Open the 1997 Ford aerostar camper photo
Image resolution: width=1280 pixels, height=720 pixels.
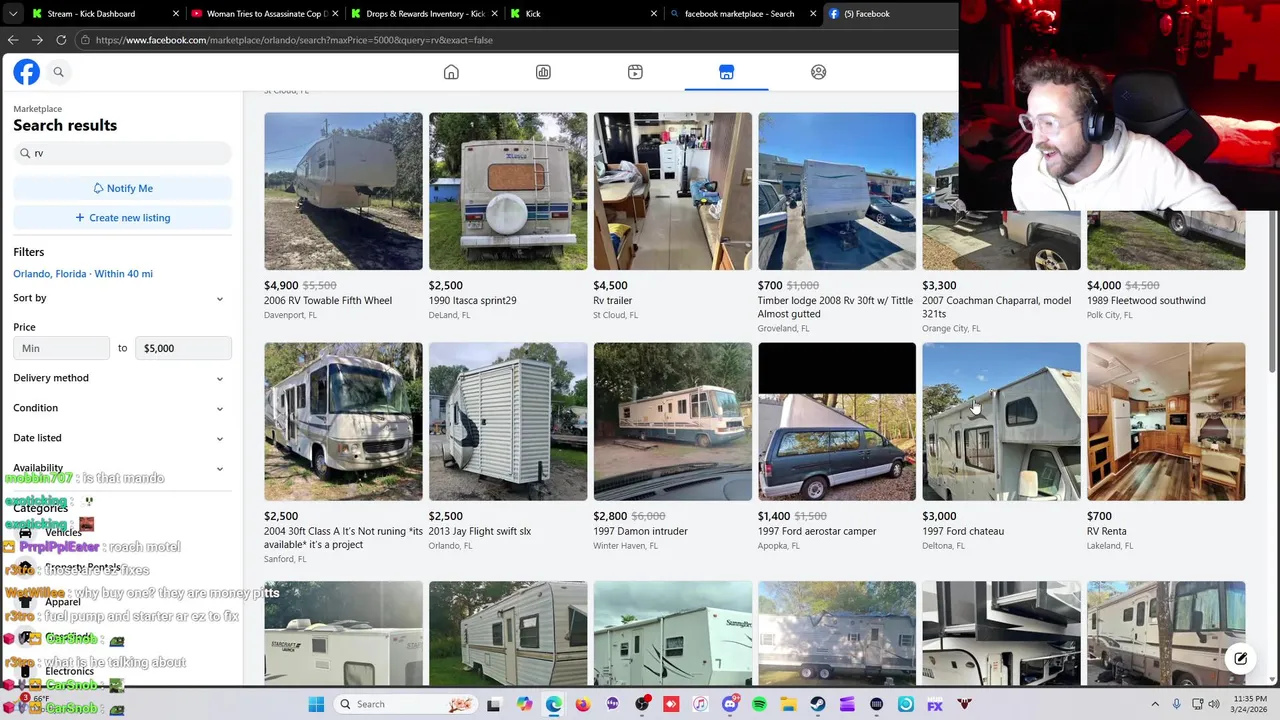pos(837,422)
